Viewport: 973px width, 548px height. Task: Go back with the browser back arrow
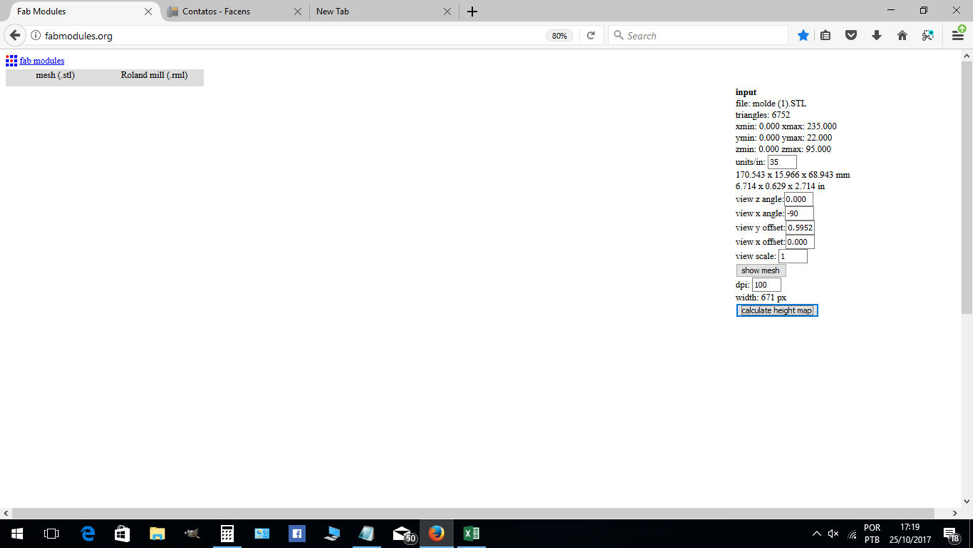[15, 35]
